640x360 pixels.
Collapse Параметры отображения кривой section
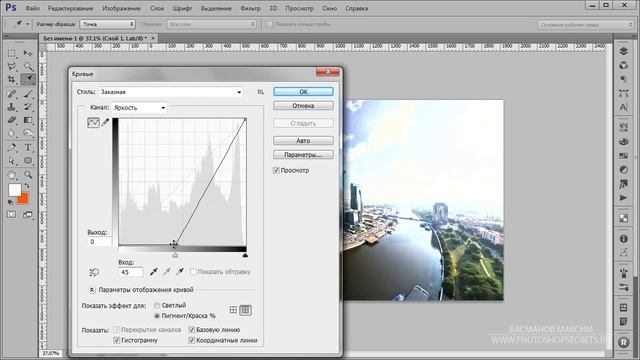click(x=92, y=289)
